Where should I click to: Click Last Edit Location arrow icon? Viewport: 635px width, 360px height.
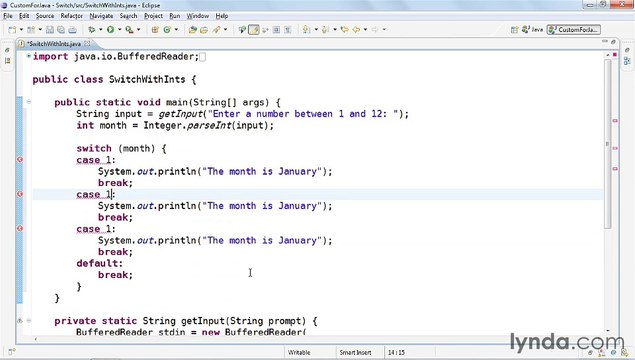tap(345, 30)
